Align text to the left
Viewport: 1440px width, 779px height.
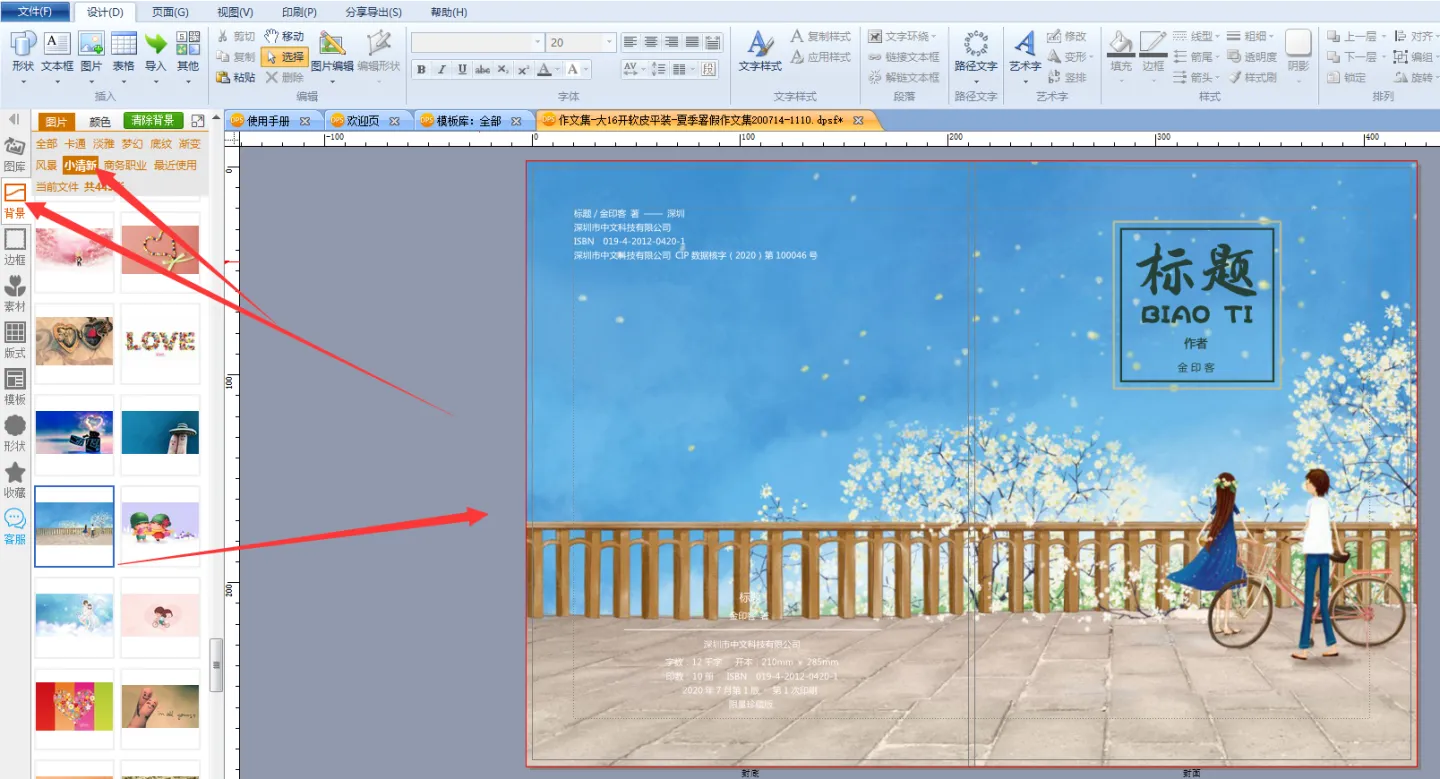click(630, 42)
